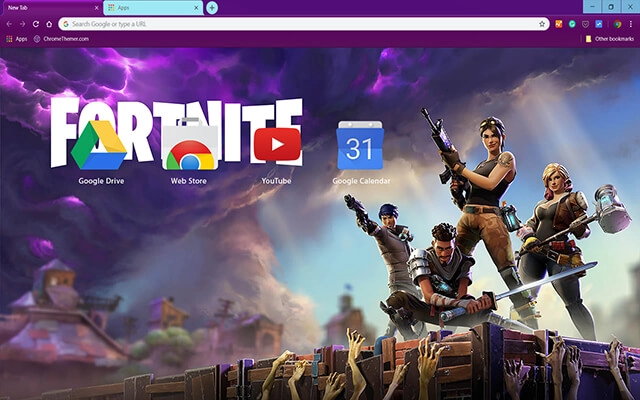Open the green Grammarly extension
This screenshot has height=400, width=640.
tap(572, 24)
